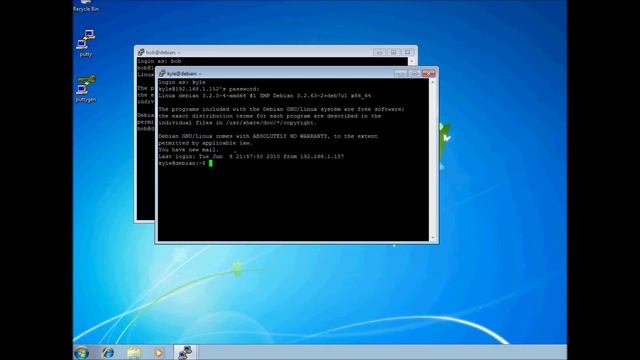Maximize the bob@debian PuTTY window
The width and height of the screenshot is (640, 360).
pyautogui.click(x=393, y=52)
